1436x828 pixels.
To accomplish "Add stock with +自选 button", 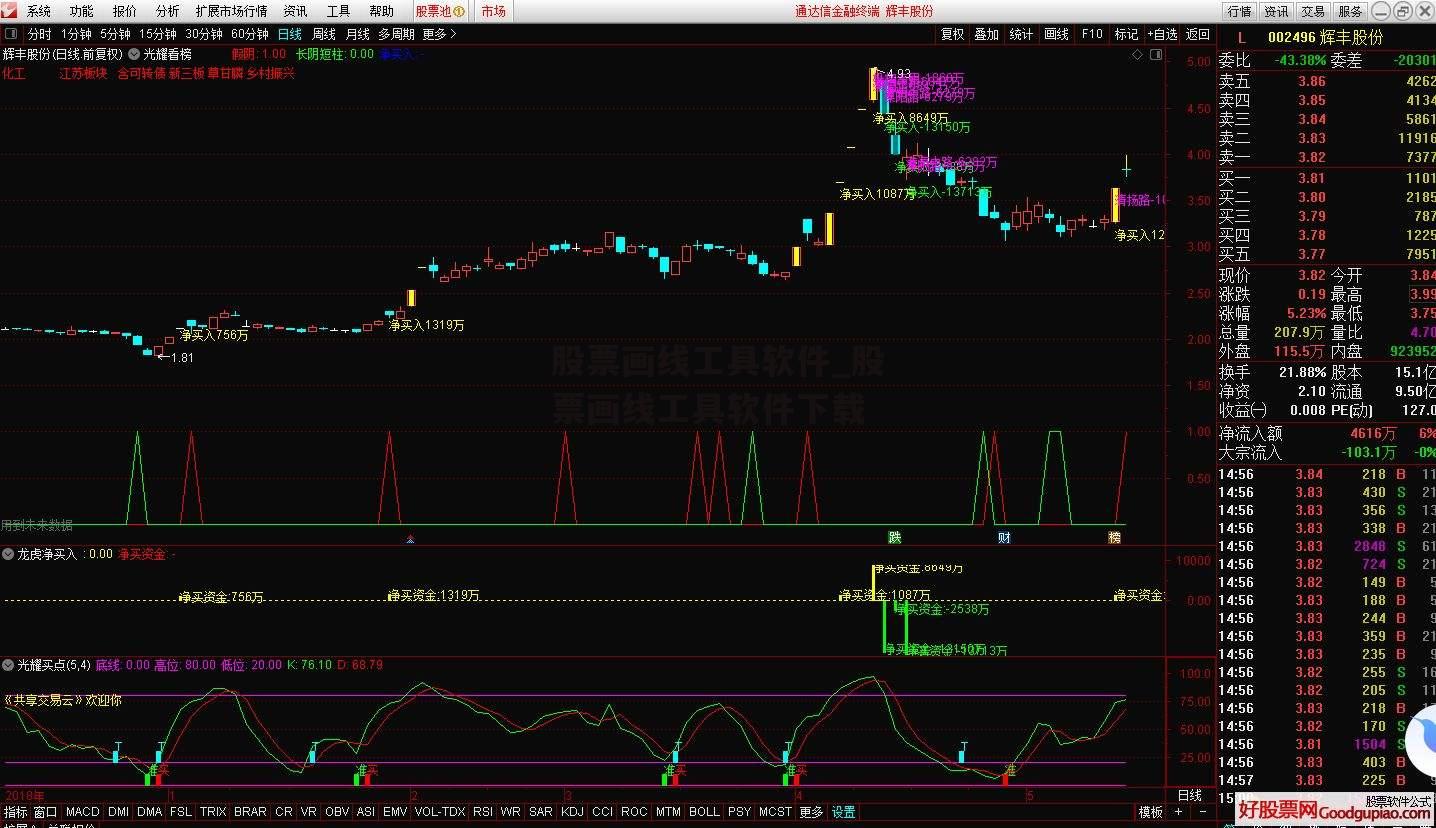I will pos(1161,34).
